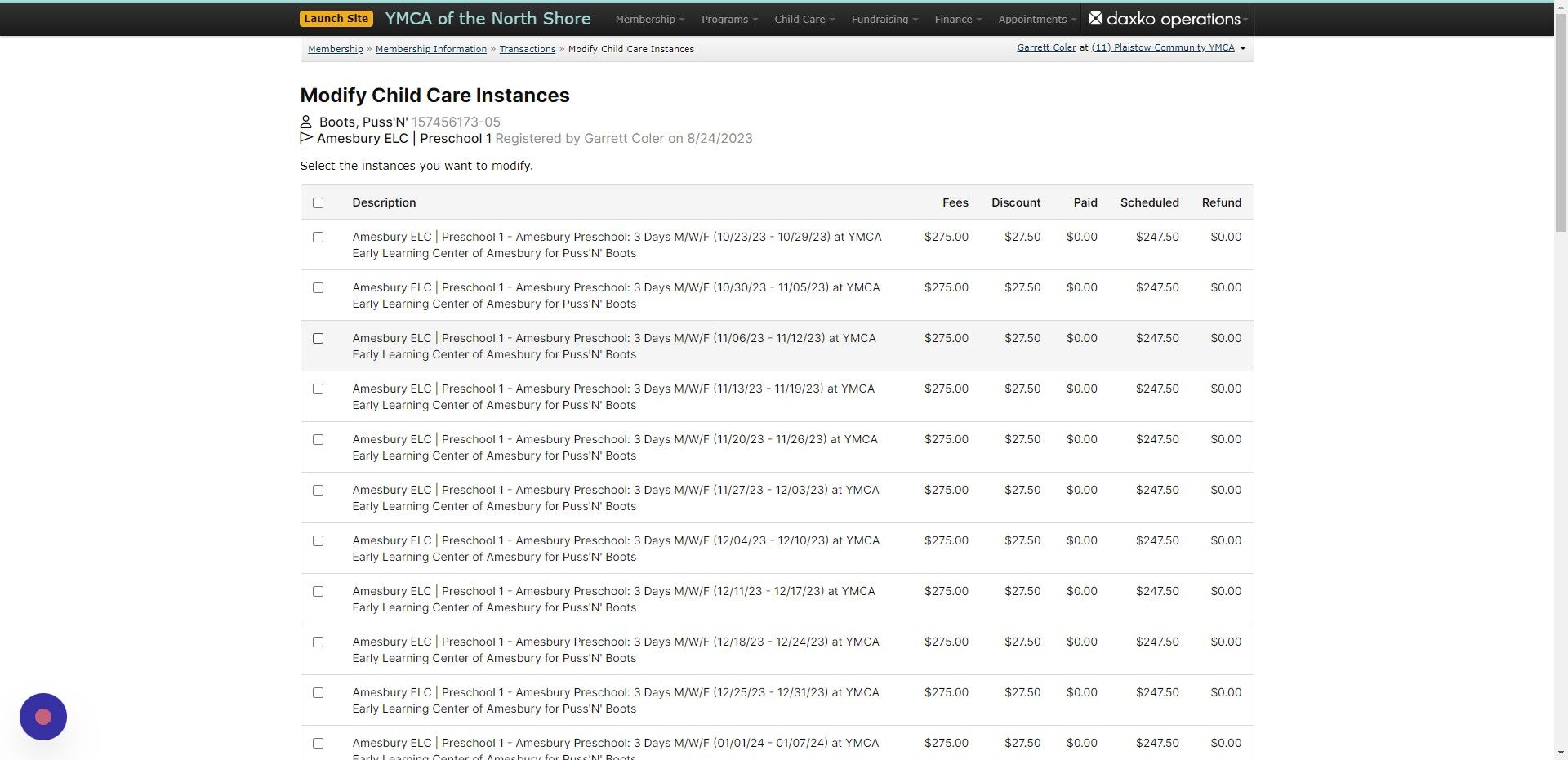Viewport: 1568px width, 760px height.
Task: Check the 01/01/24 - 01/07/24 instance checkbox
Action: coord(318,743)
